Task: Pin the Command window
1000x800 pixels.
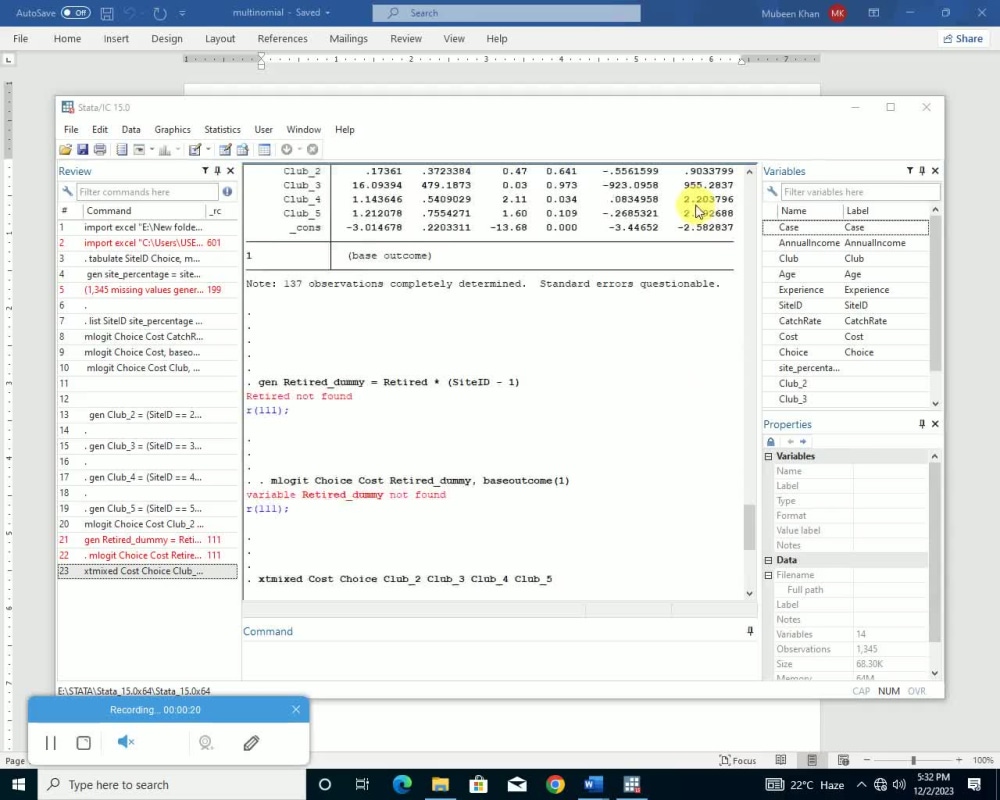Action: tap(750, 631)
